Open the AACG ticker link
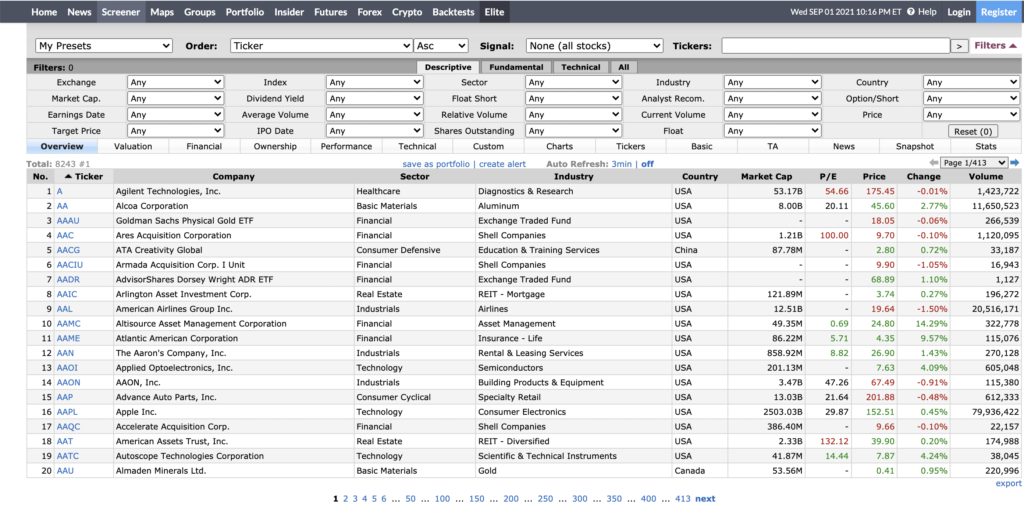 click(67, 250)
